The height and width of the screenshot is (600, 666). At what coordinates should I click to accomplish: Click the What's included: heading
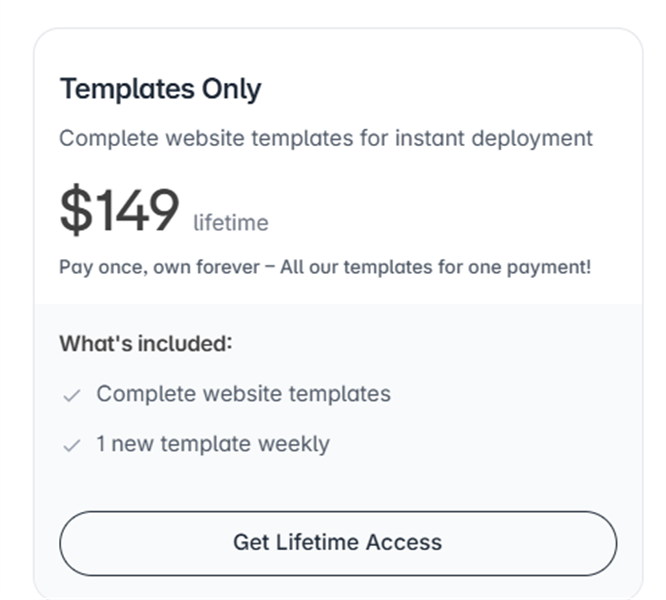coord(146,344)
